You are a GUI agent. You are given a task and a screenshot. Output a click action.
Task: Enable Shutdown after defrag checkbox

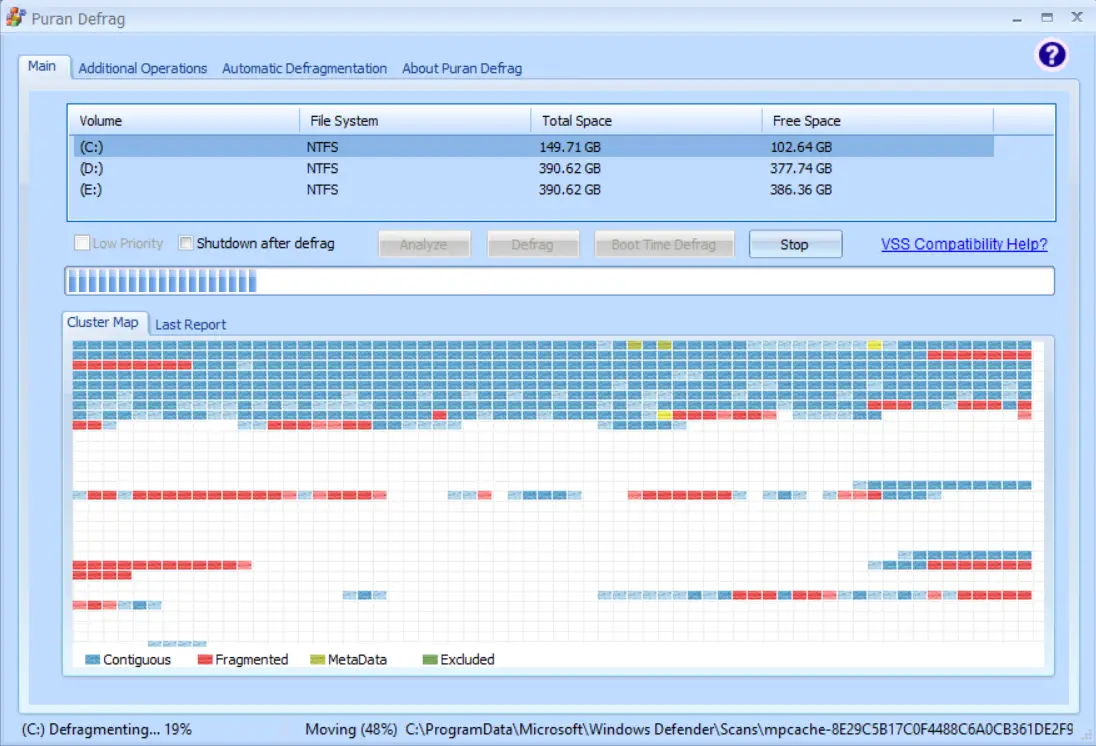pyautogui.click(x=185, y=243)
